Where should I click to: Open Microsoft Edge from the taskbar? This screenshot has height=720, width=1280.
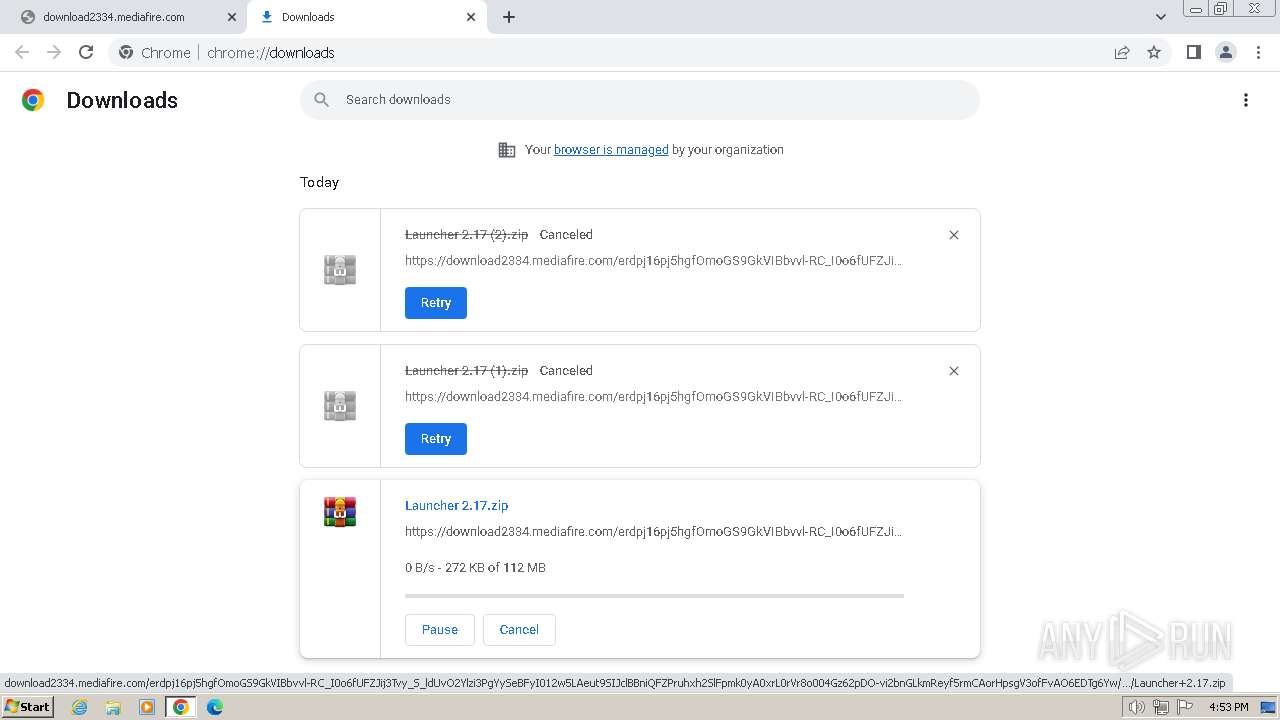(x=214, y=707)
